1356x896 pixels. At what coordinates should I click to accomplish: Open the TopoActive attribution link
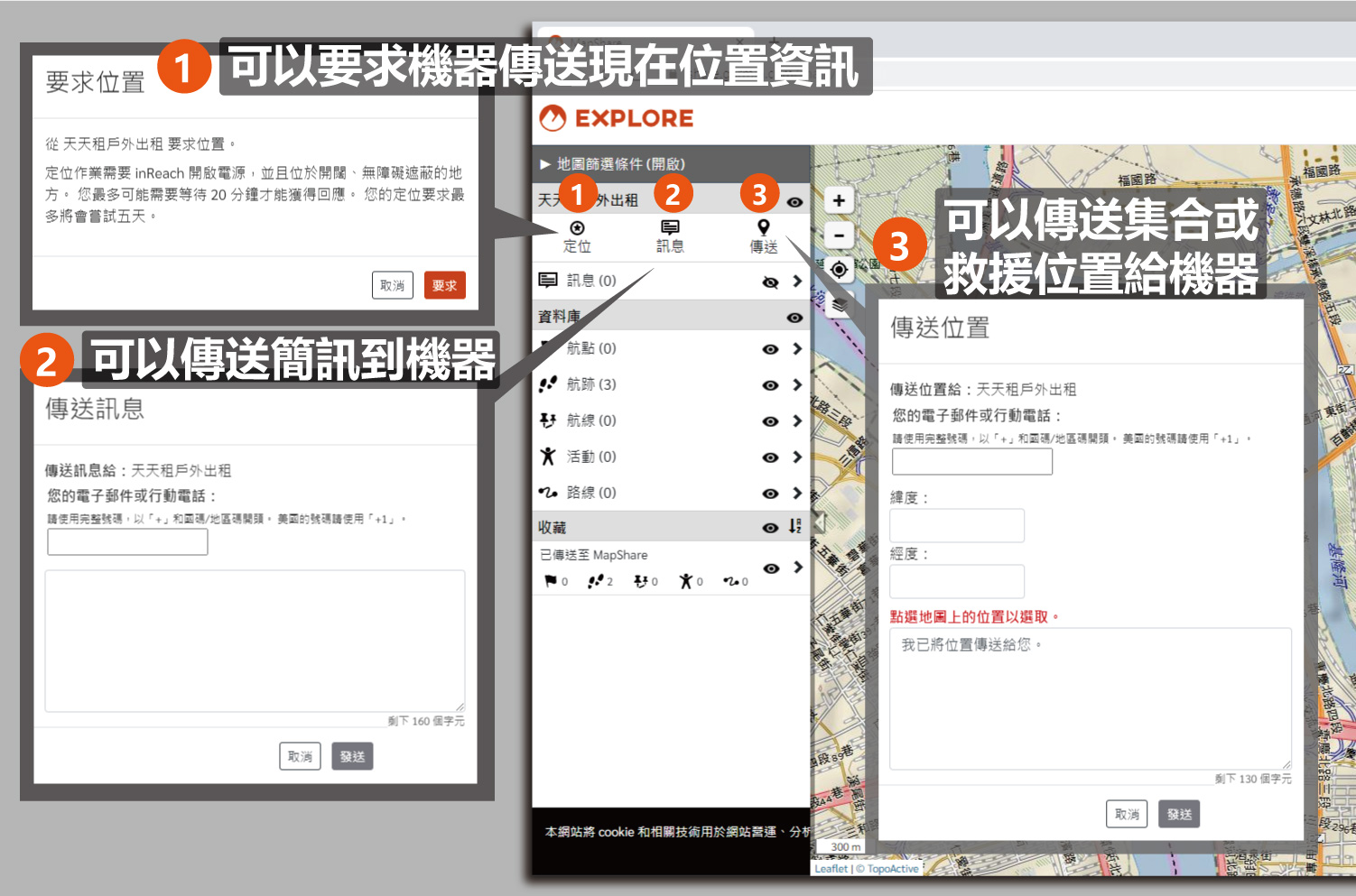[893, 869]
